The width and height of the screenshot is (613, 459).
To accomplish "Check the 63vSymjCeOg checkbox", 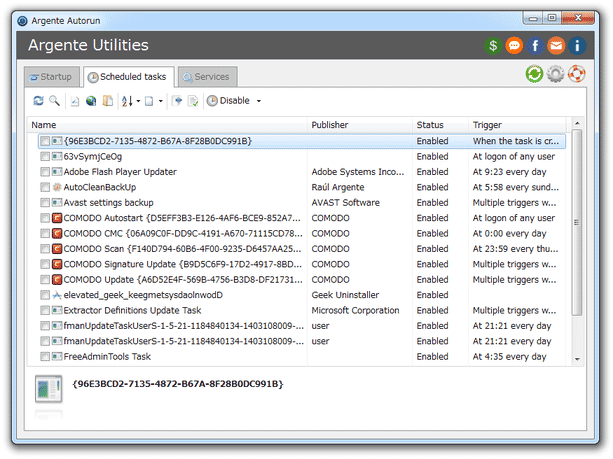I will click(x=45, y=157).
